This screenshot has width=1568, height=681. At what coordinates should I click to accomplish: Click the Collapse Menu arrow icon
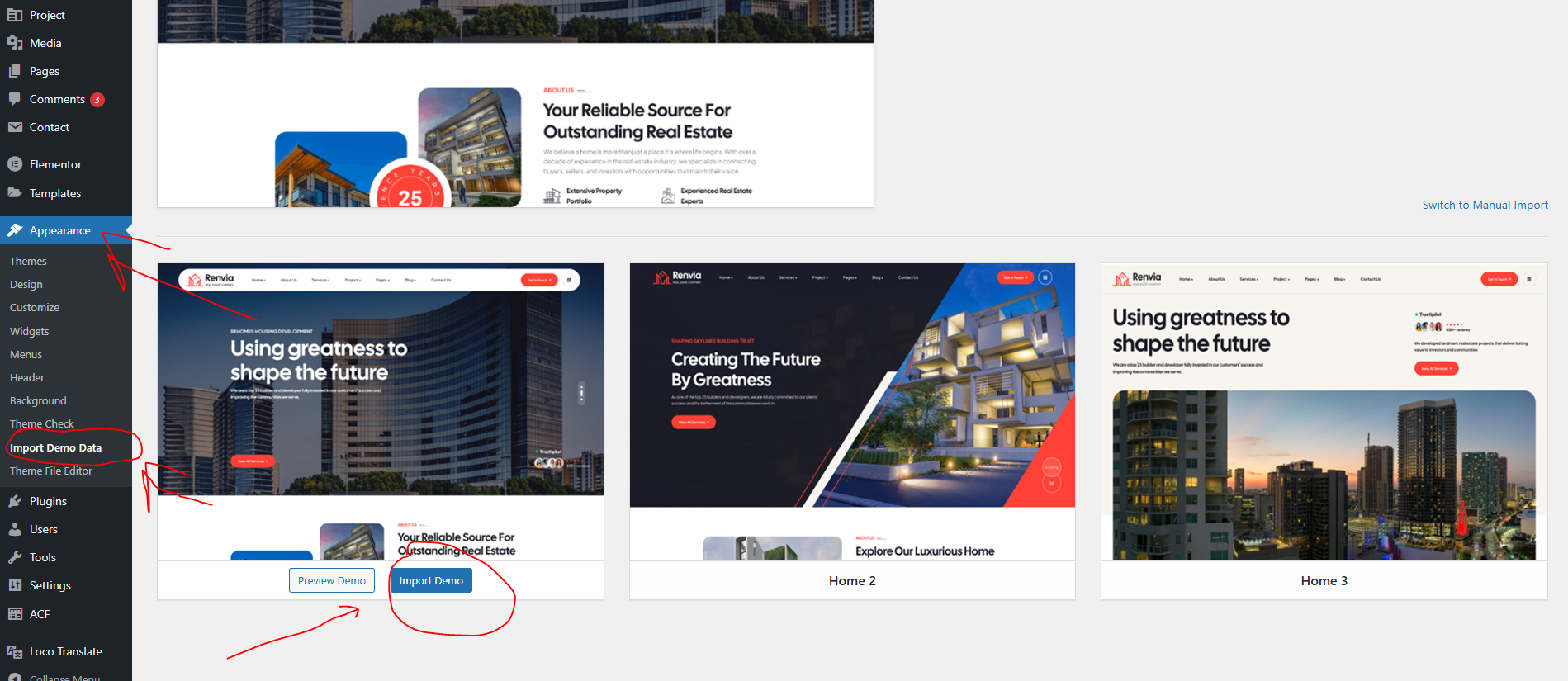click(15, 678)
